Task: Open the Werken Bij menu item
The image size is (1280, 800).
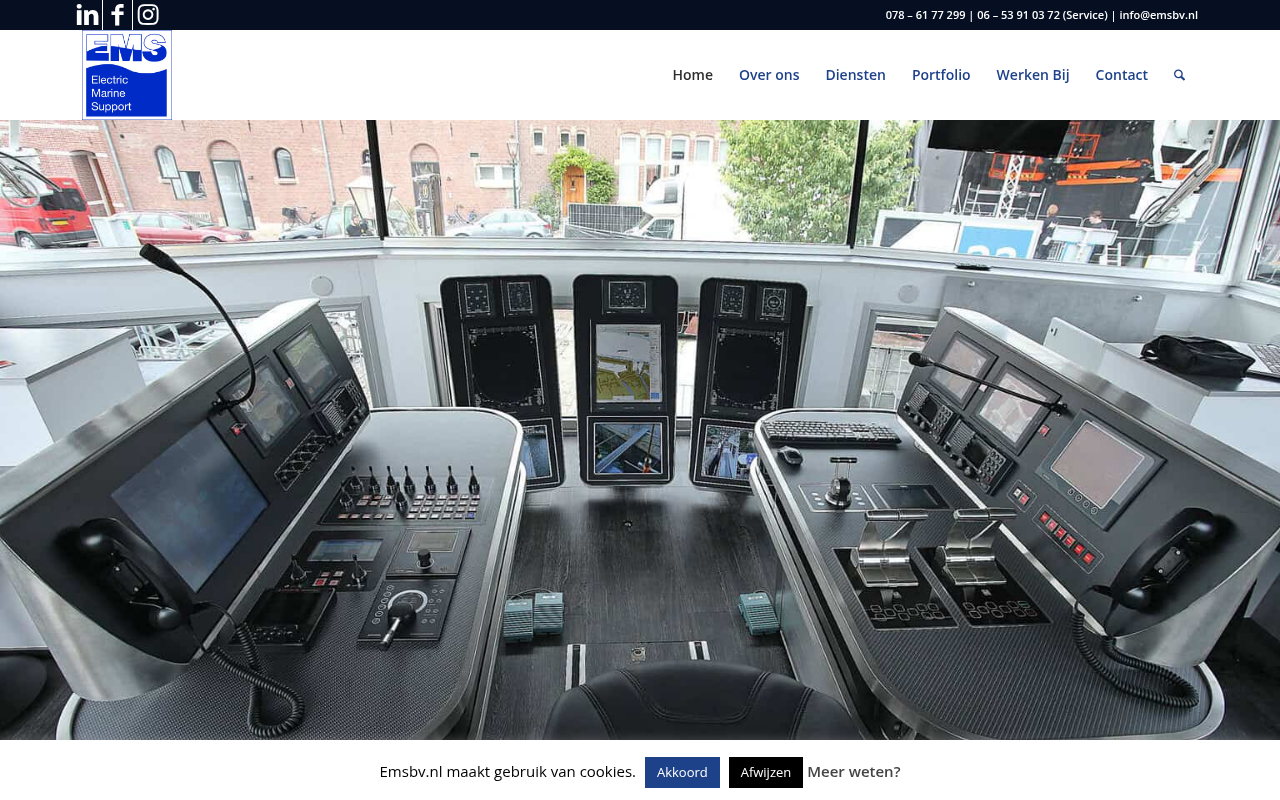Action: [1033, 75]
